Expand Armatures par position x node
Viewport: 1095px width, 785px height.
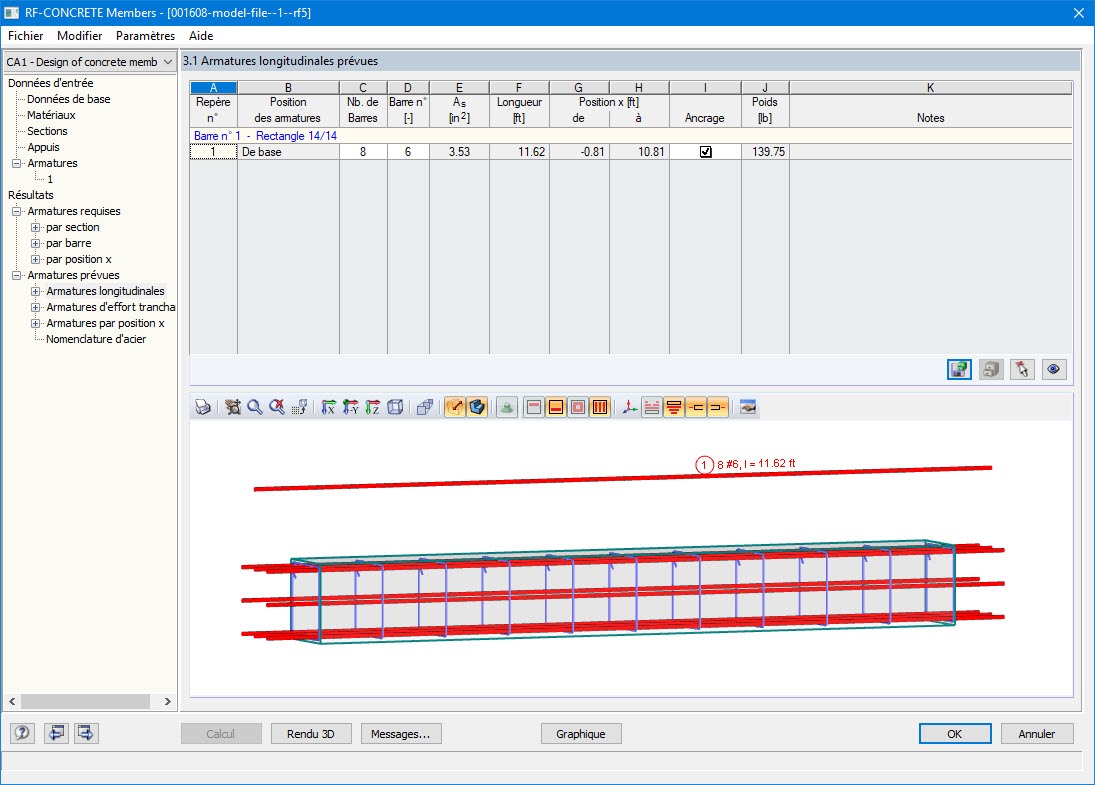point(36,323)
